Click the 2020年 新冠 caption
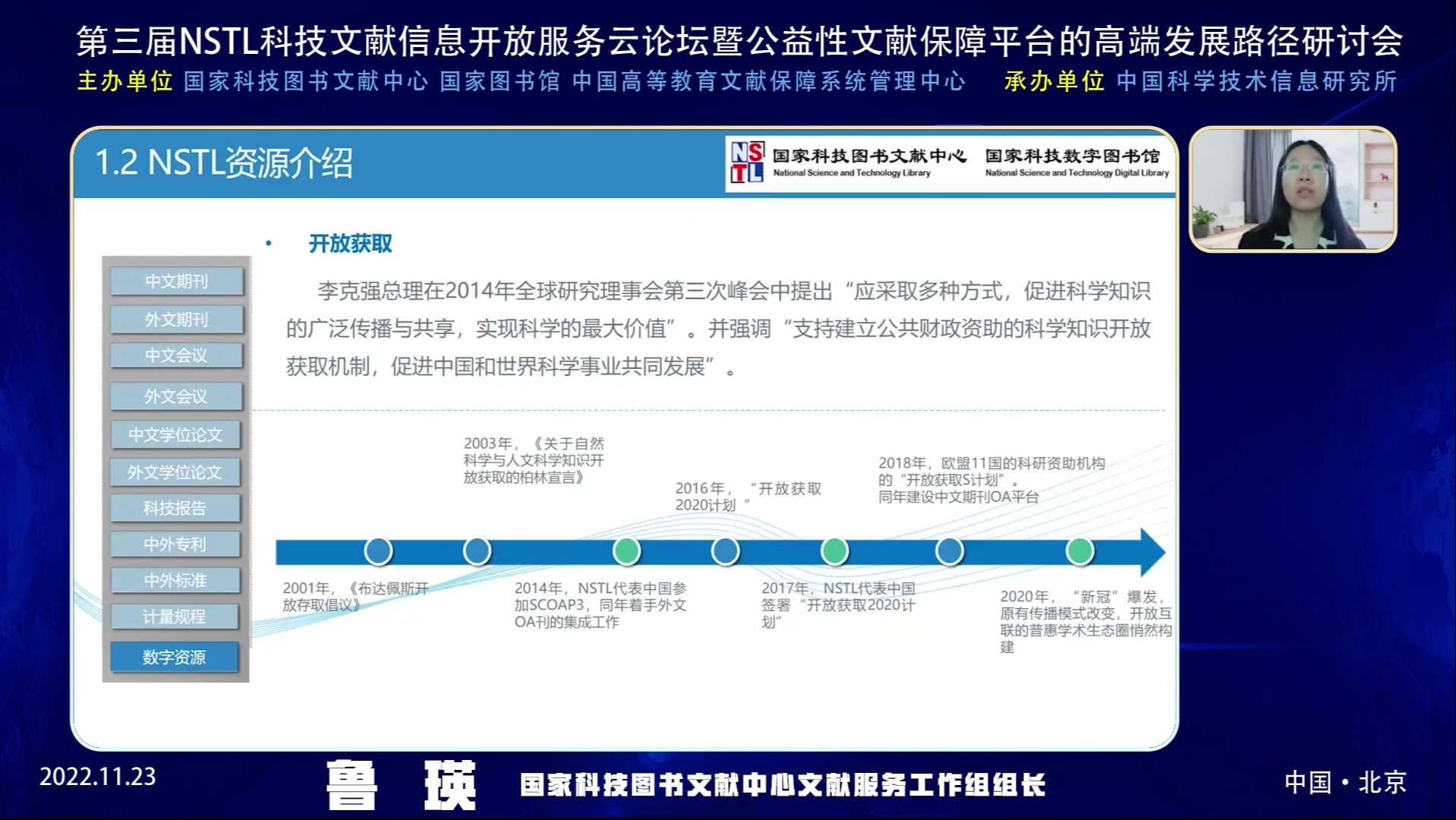The image size is (1456, 820). [1086, 621]
